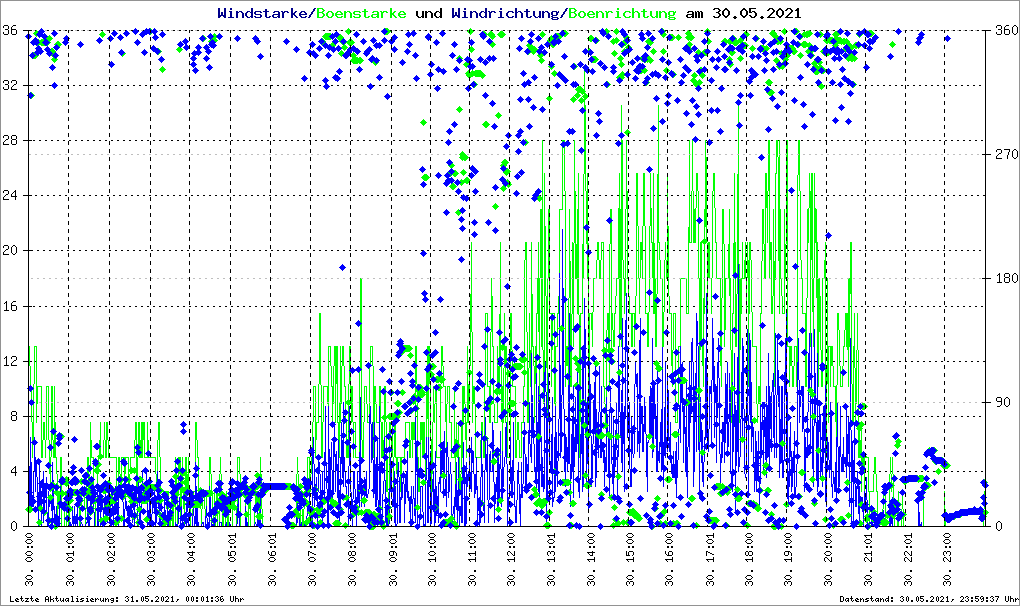Viewport: 1020px width, 606px height.
Task: Click the 20 value on left axis
Action: pos(12,251)
